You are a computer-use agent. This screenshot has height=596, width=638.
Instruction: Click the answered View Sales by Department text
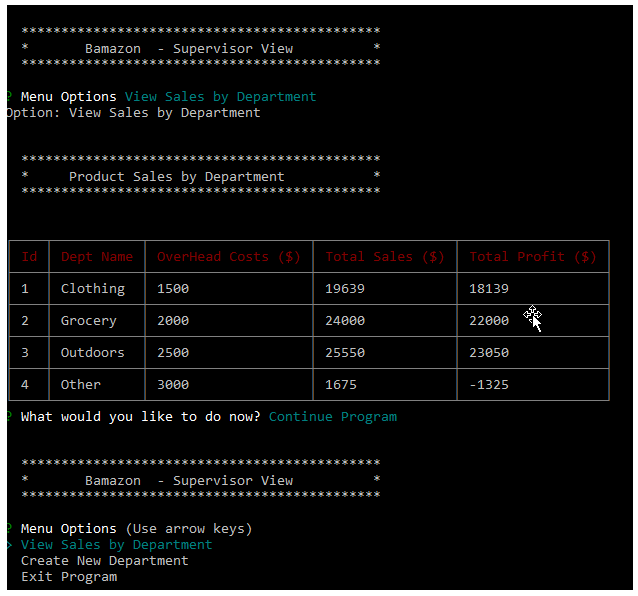[x=221, y=97]
